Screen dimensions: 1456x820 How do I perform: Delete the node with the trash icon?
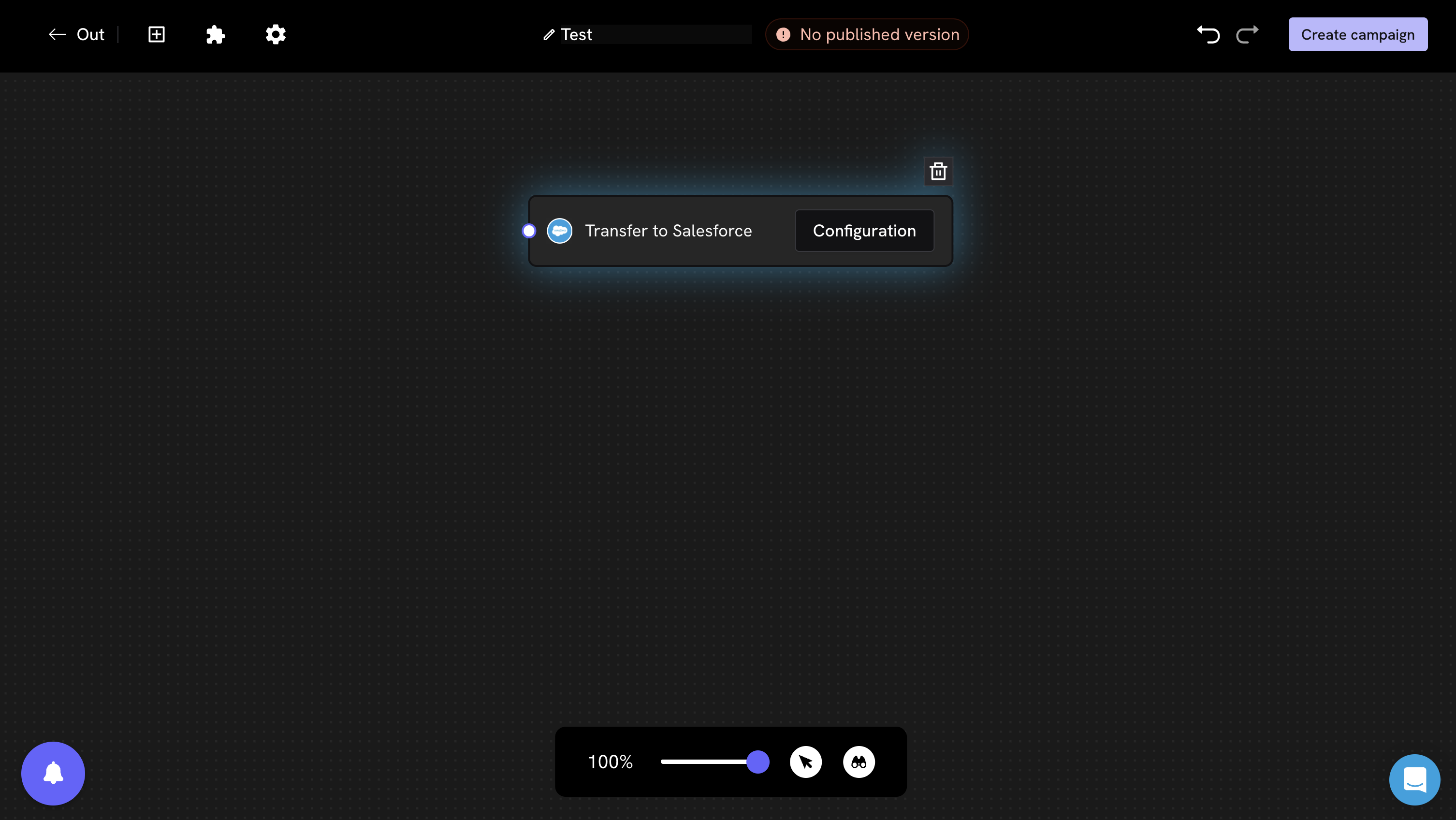coord(938,171)
